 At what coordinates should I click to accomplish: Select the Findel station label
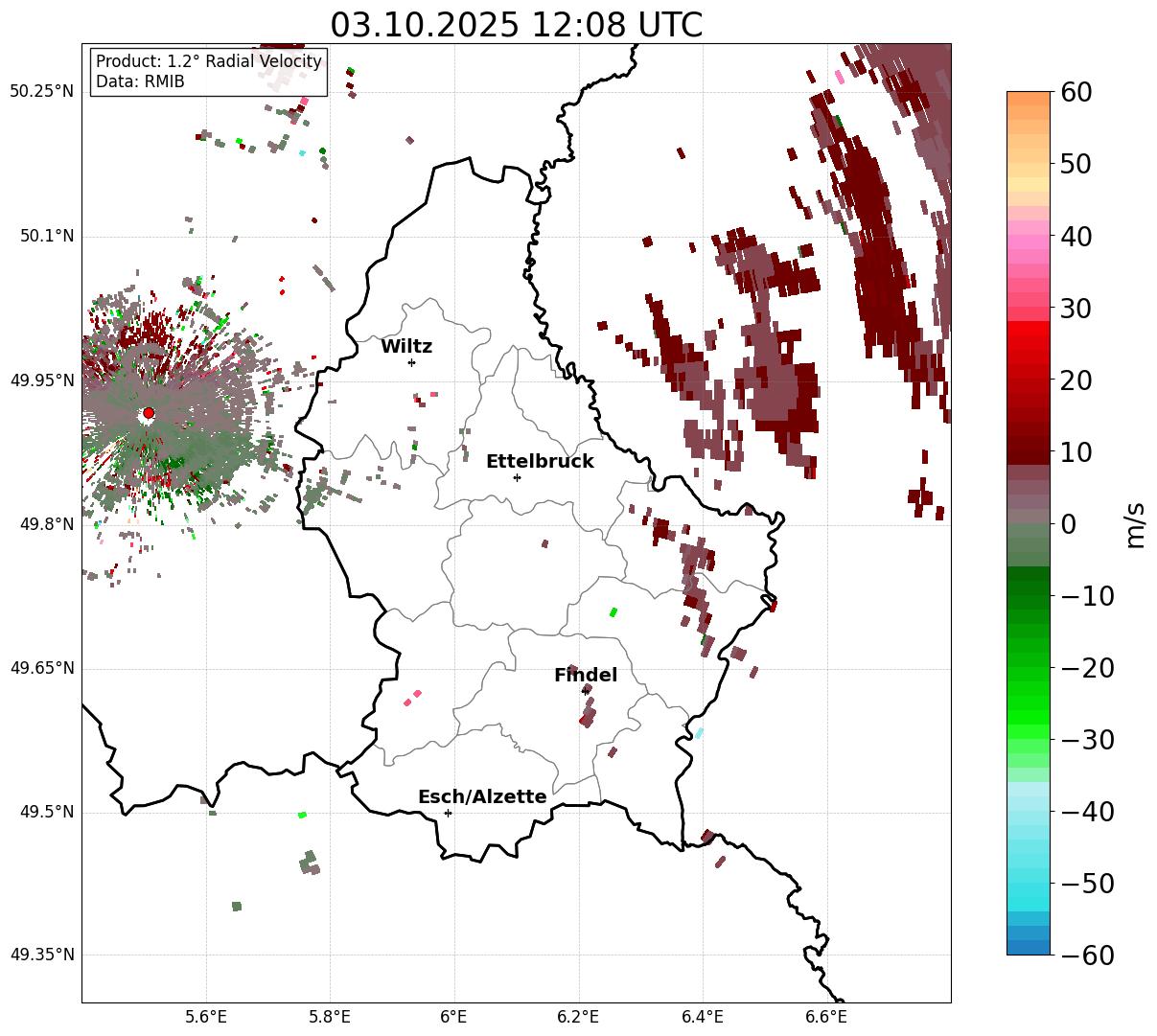click(586, 676)
